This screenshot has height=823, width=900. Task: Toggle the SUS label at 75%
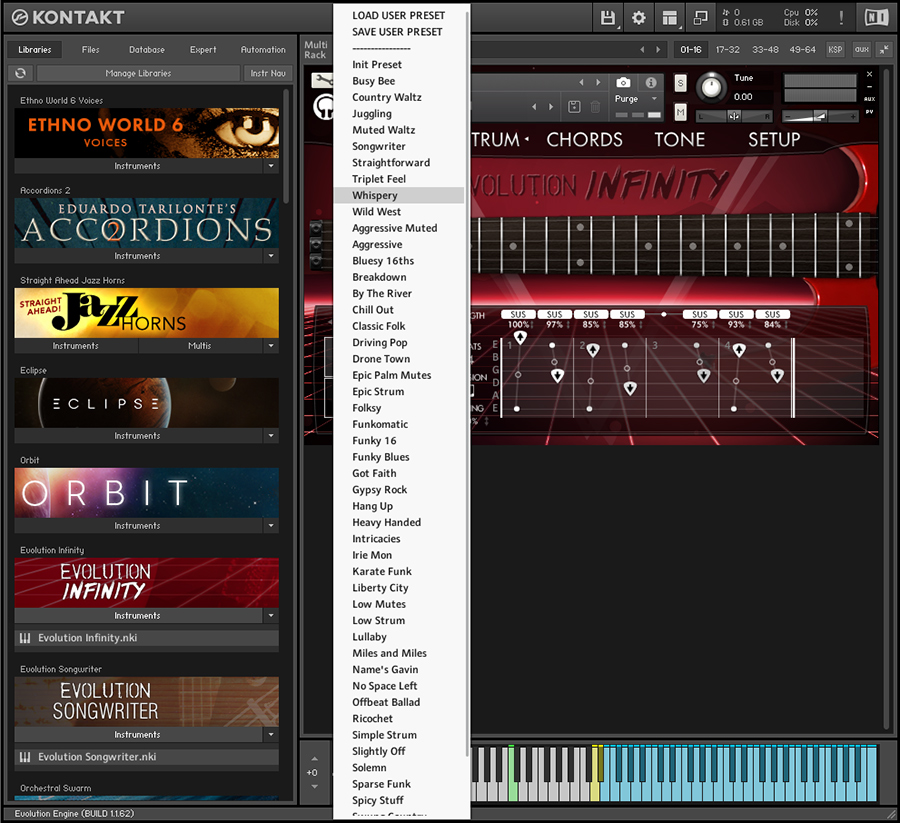click(700, 315)
